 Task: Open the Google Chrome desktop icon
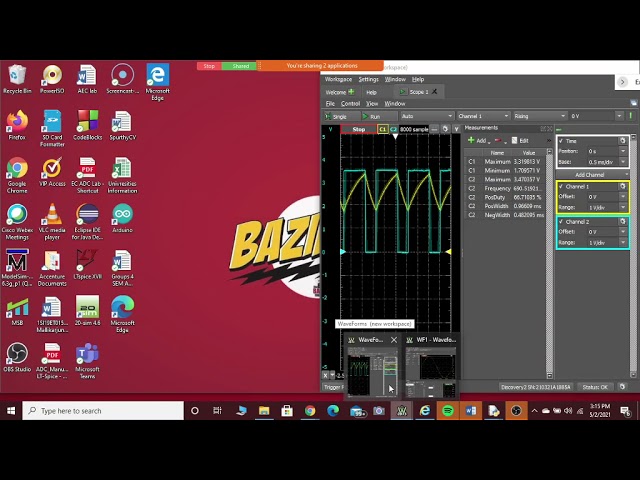(x=17, y=176)
